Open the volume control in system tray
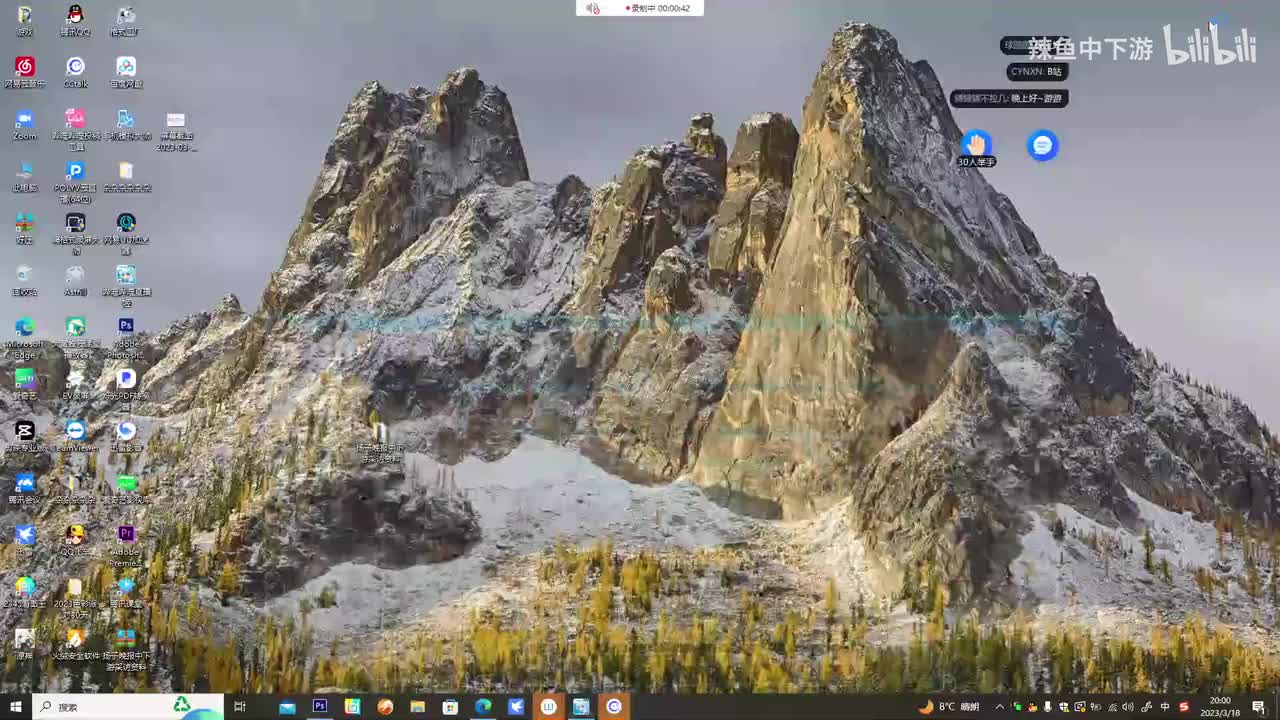Image resolution: width=1280 pixels, height=720 pixels. tap(1128, 707)
